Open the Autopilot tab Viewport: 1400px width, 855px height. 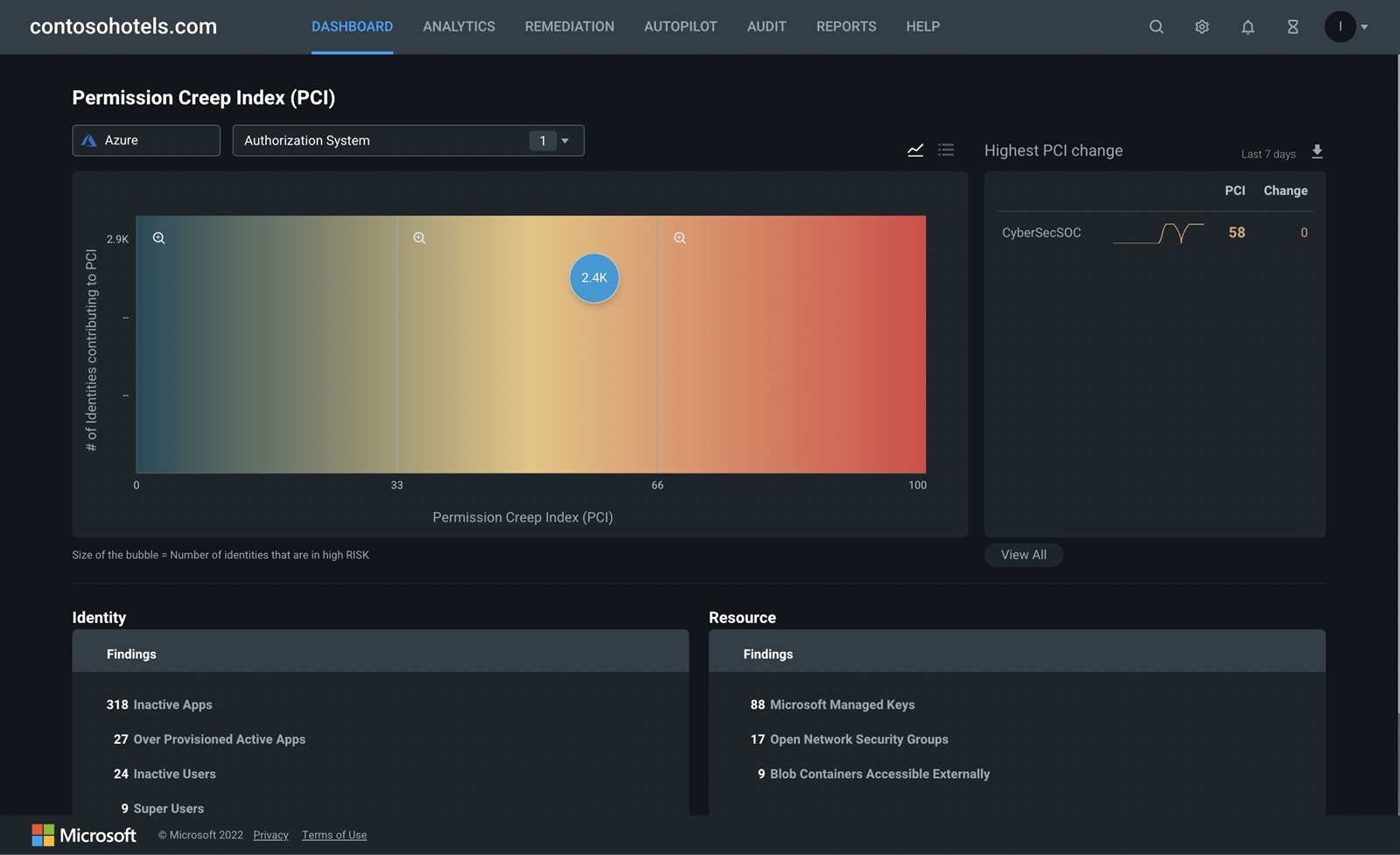681,26
